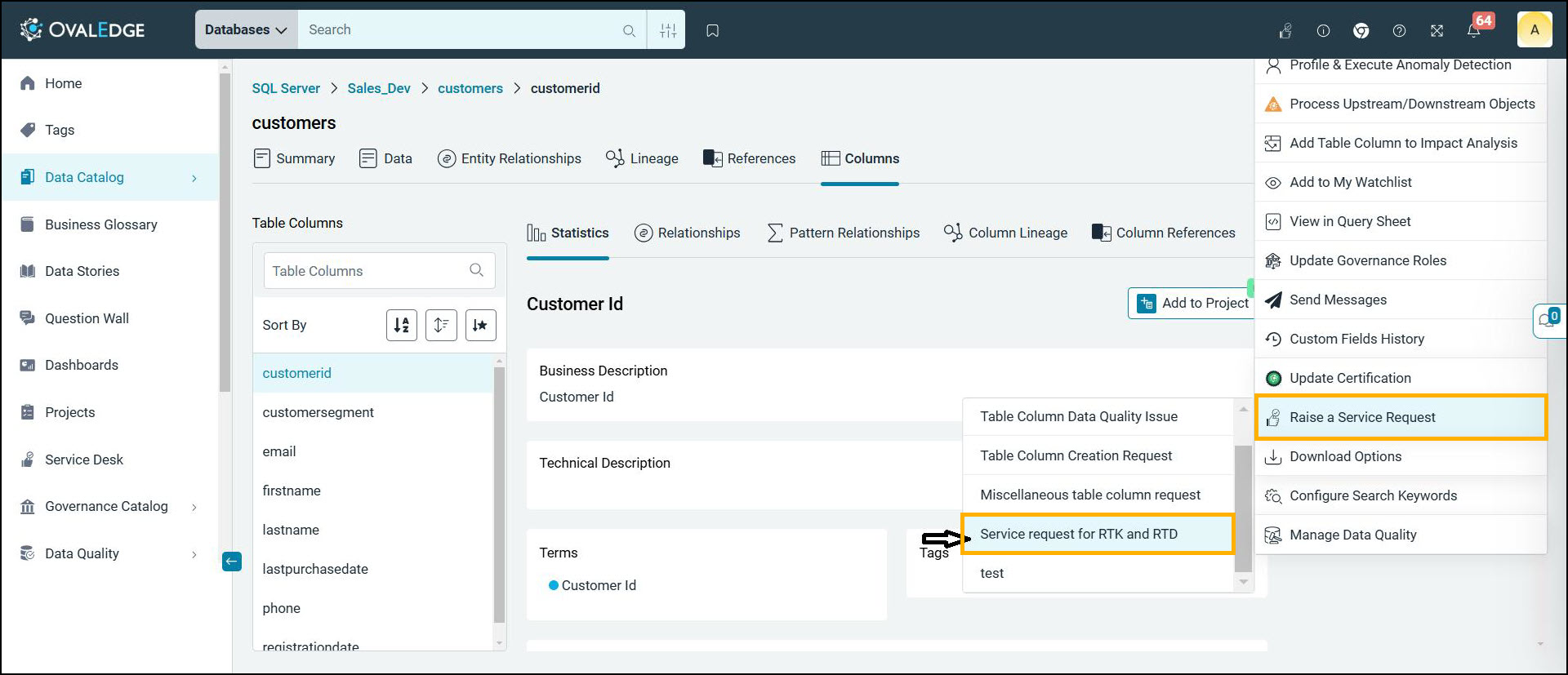Collapse the left sidebar with arrow button
The image size is (1568, 675).
click(232, 561)
